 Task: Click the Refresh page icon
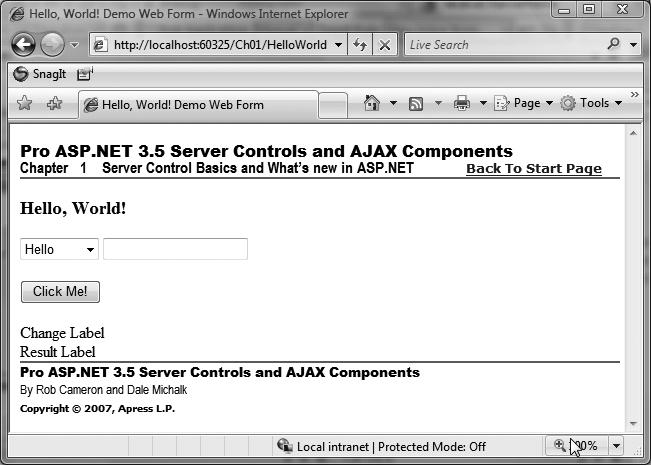(x=360, y=44)
